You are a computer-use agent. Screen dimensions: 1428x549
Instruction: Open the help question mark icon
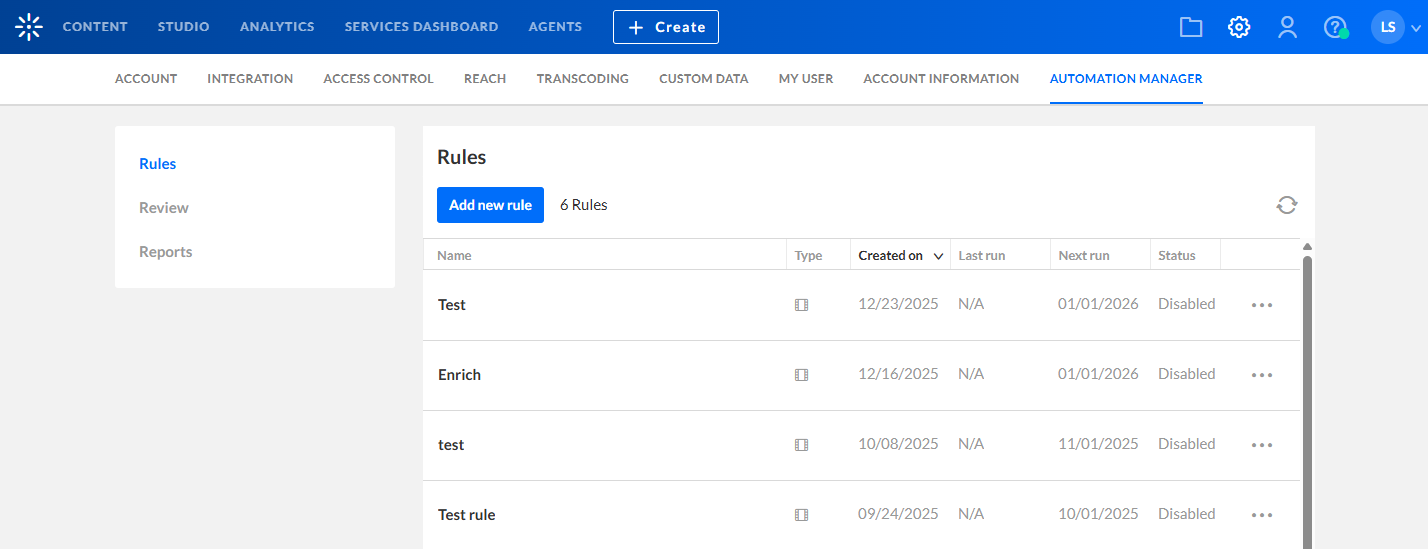click(1335, 27)
